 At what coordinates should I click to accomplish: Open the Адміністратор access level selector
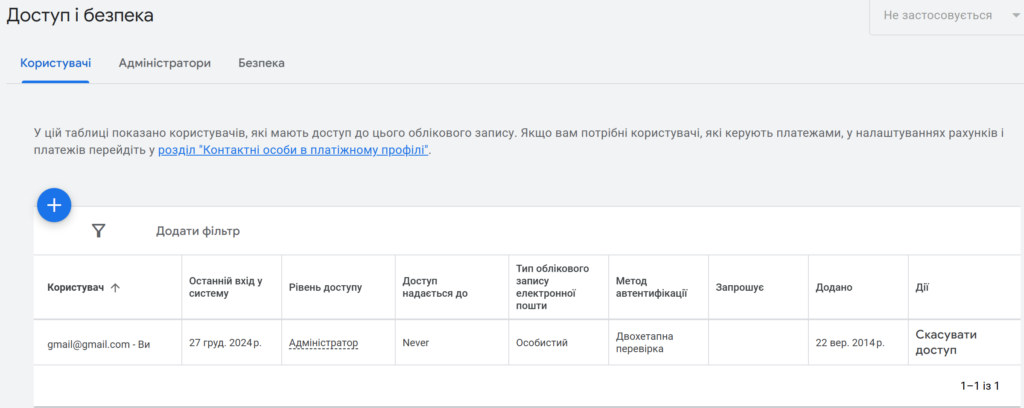(x=323, y=343)
